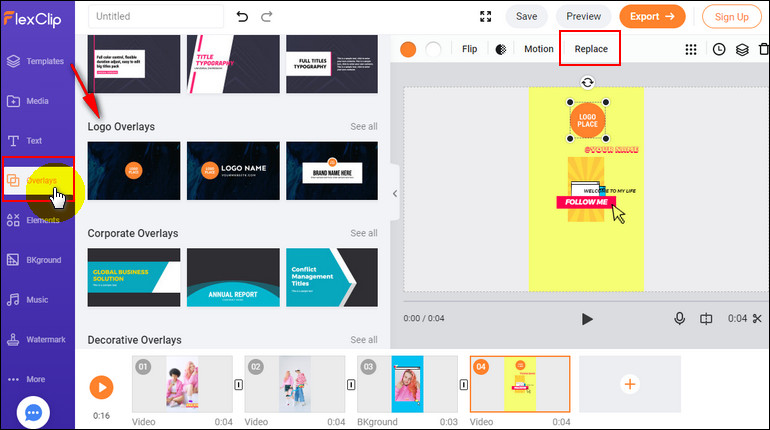Play the whole timeline storyboard
This screenshot has width=770, height=430.
pyautogui.click(x=102, y=387)
